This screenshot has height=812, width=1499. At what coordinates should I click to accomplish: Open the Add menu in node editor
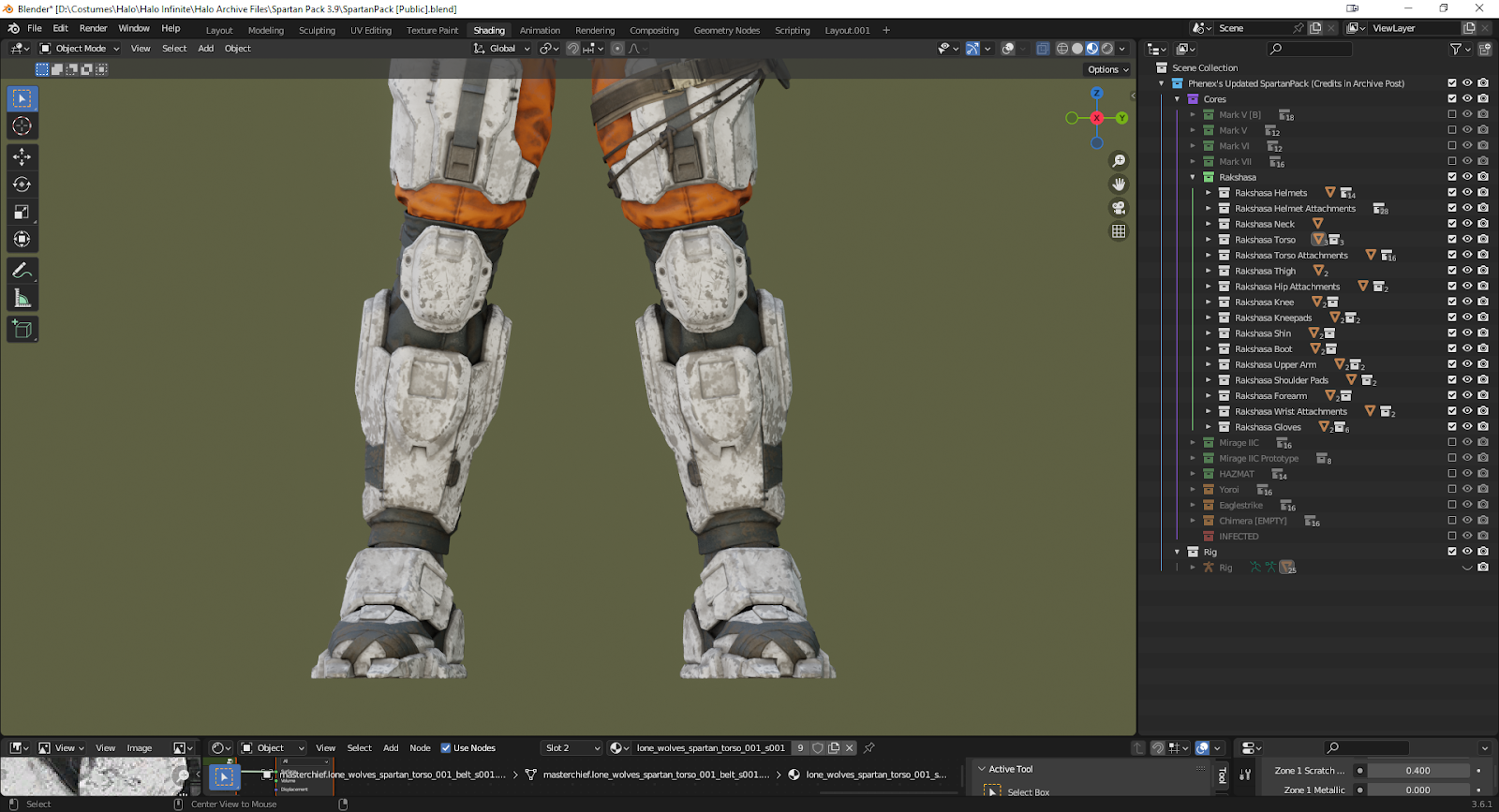pos(391,748)
